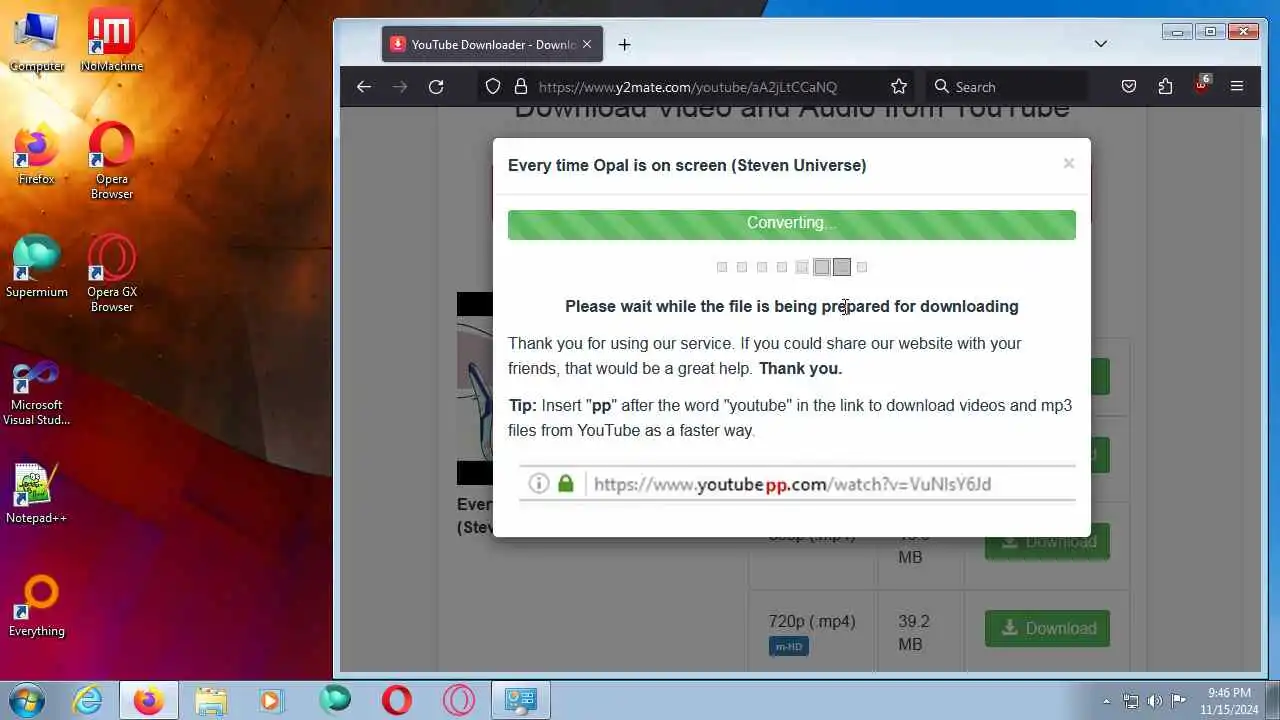Click the last taskbar application button

(520, 700)
